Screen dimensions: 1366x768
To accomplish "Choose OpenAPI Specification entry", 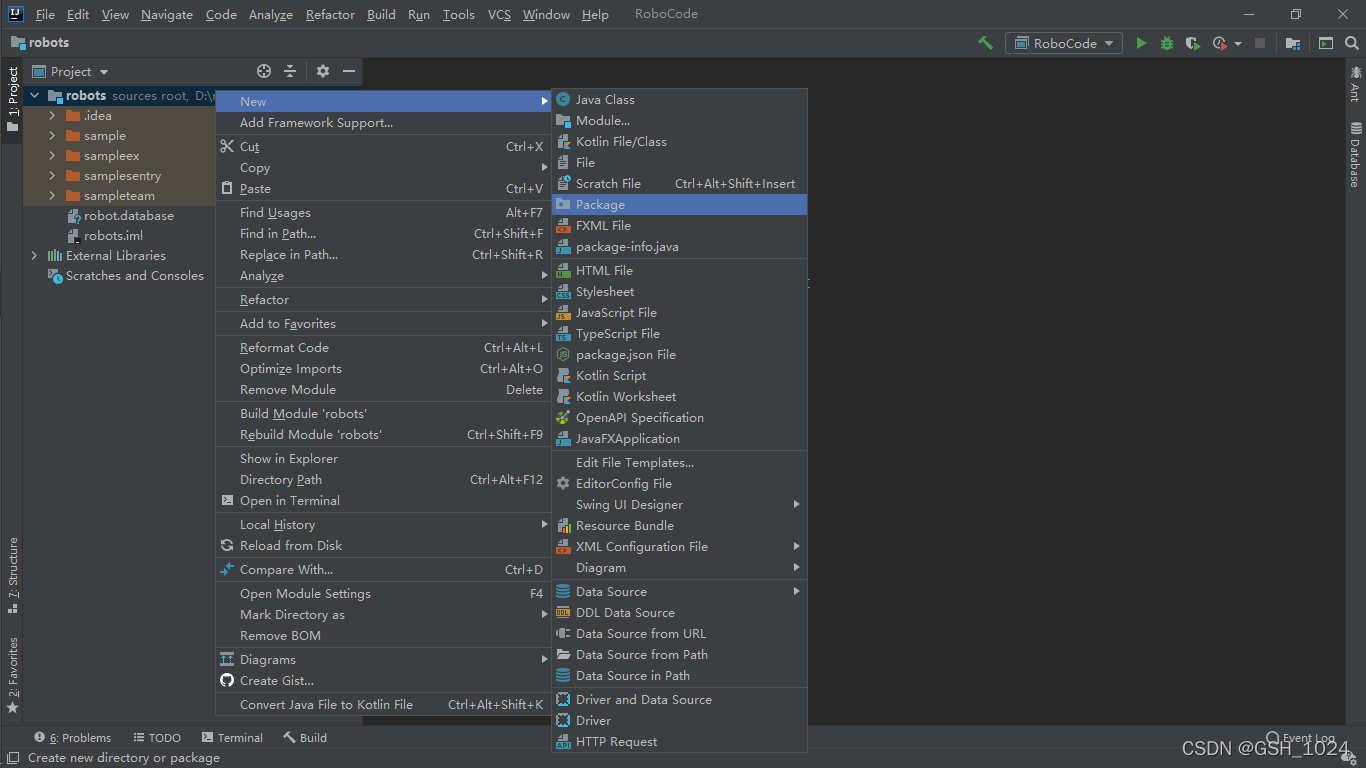I will 680,417.
